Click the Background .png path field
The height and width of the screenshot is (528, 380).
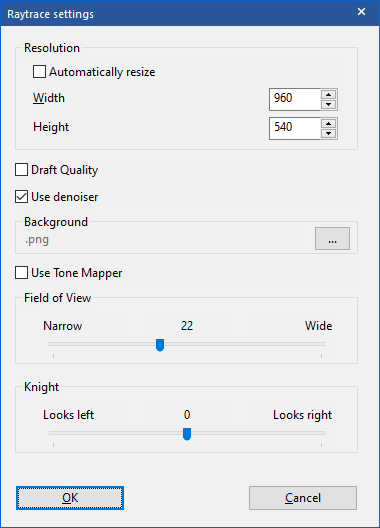[165, 240]
